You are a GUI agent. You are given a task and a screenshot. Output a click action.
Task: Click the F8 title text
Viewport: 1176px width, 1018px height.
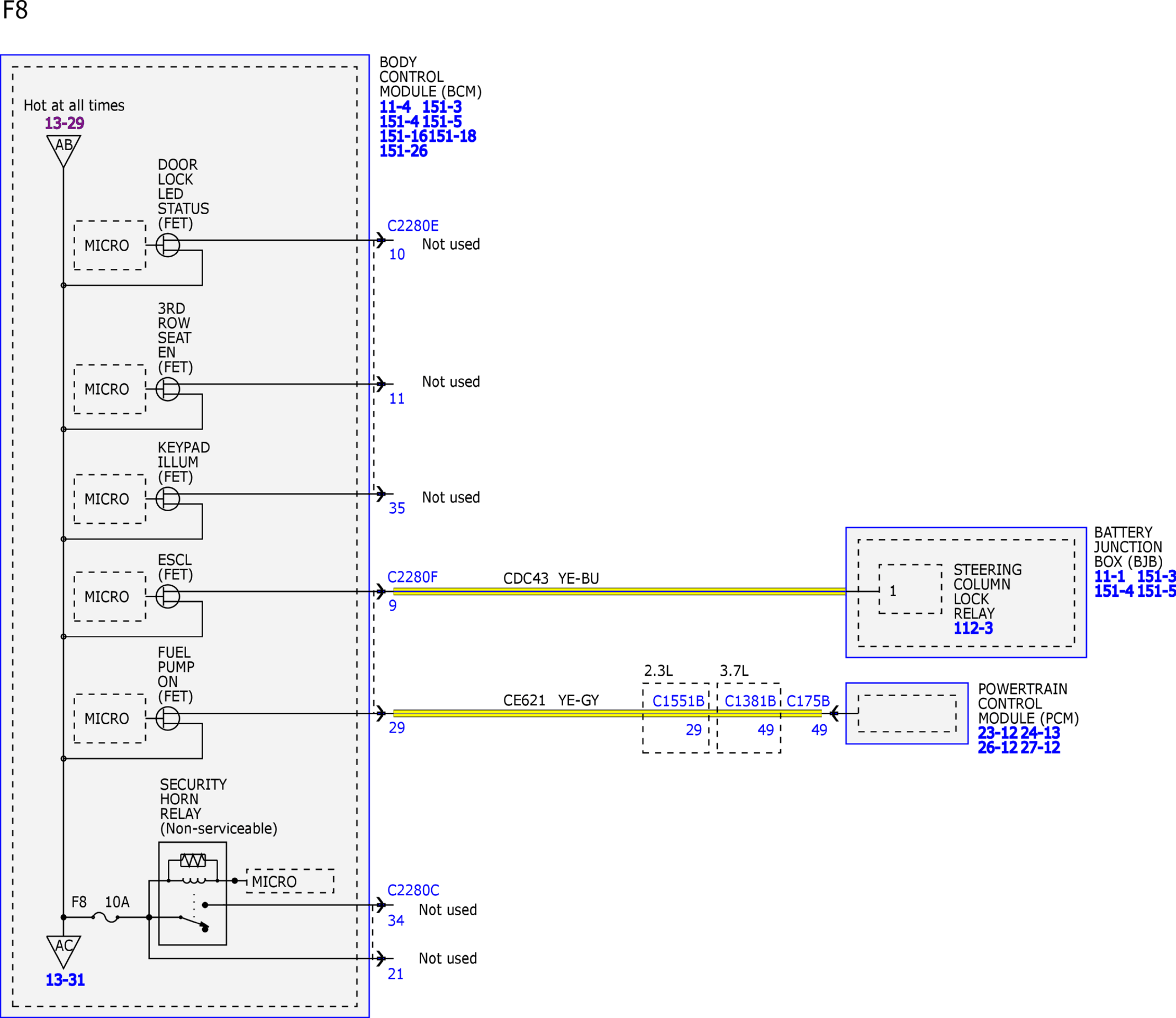coord(15,10)
